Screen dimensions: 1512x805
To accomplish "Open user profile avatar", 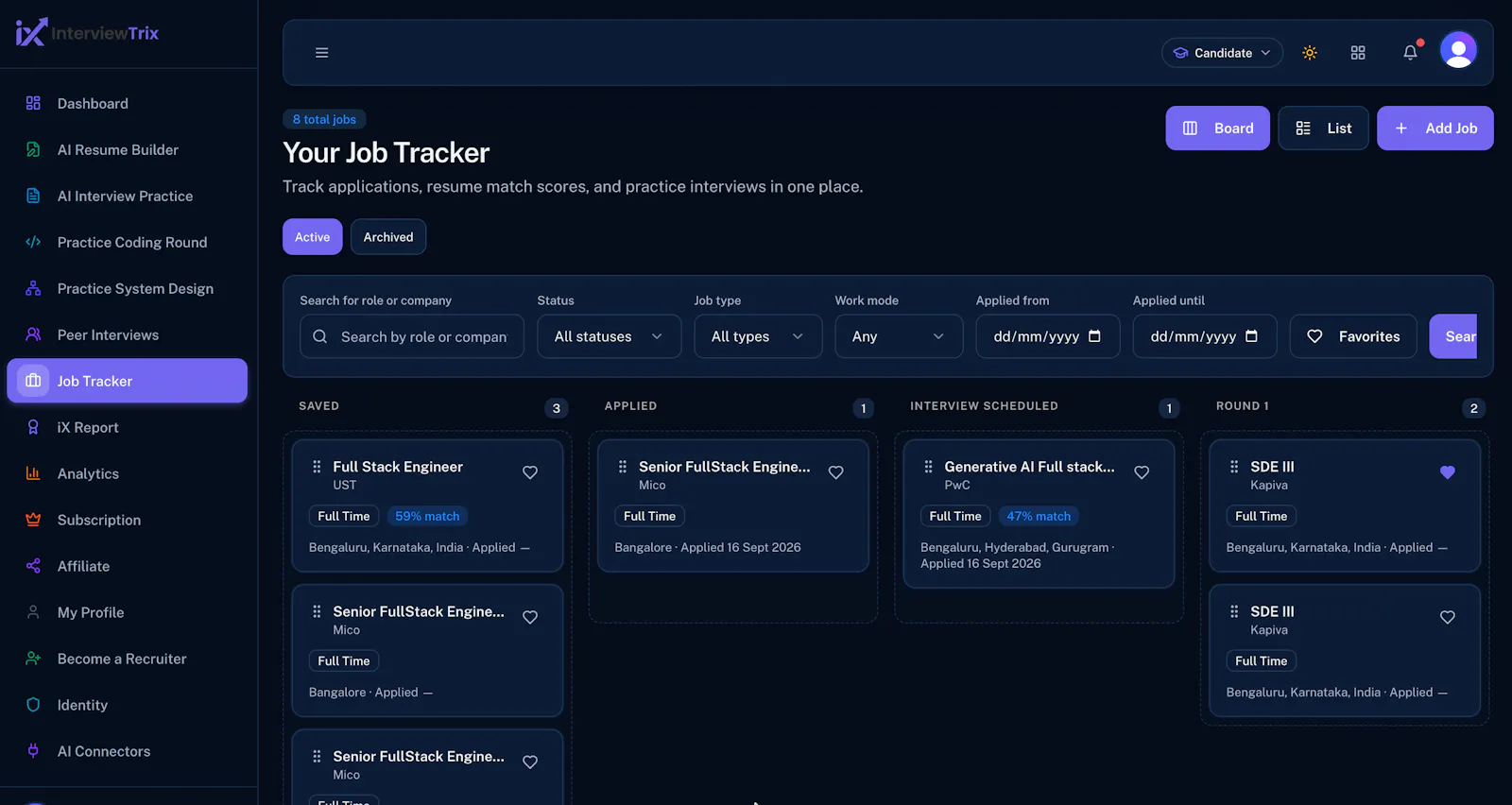I will 1458,50.
